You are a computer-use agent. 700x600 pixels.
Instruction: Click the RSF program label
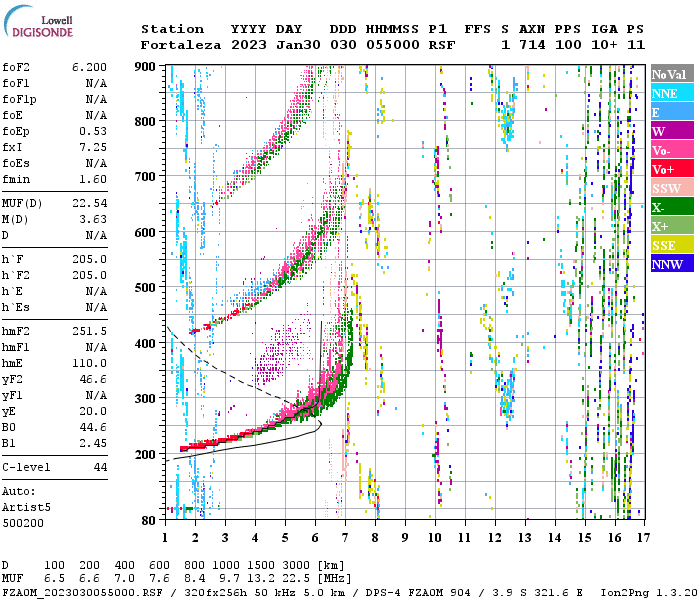click(442, 45)
